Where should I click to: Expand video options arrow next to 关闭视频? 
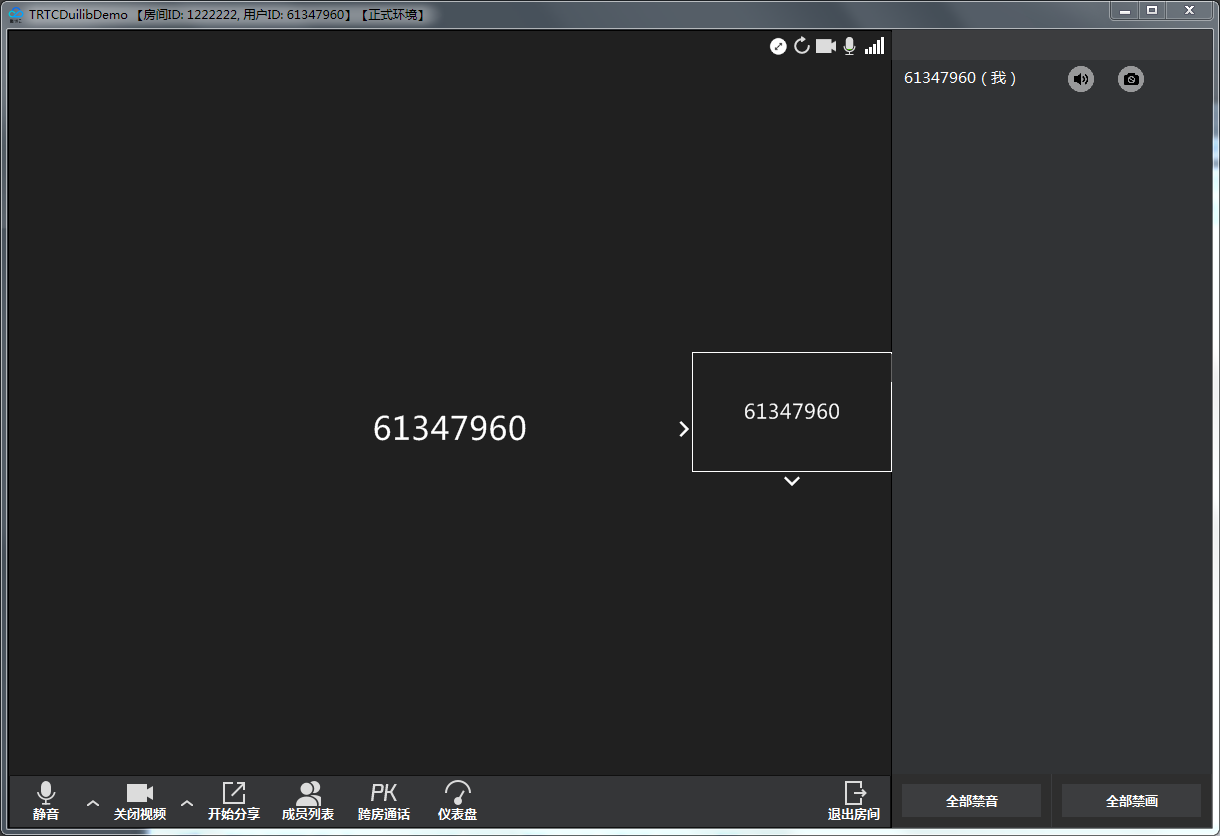pos(187,803)
